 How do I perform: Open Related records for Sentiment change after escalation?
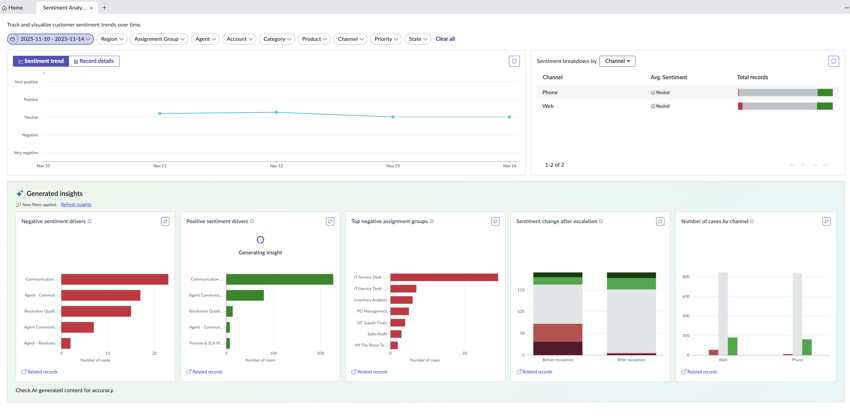click(534, 372)
